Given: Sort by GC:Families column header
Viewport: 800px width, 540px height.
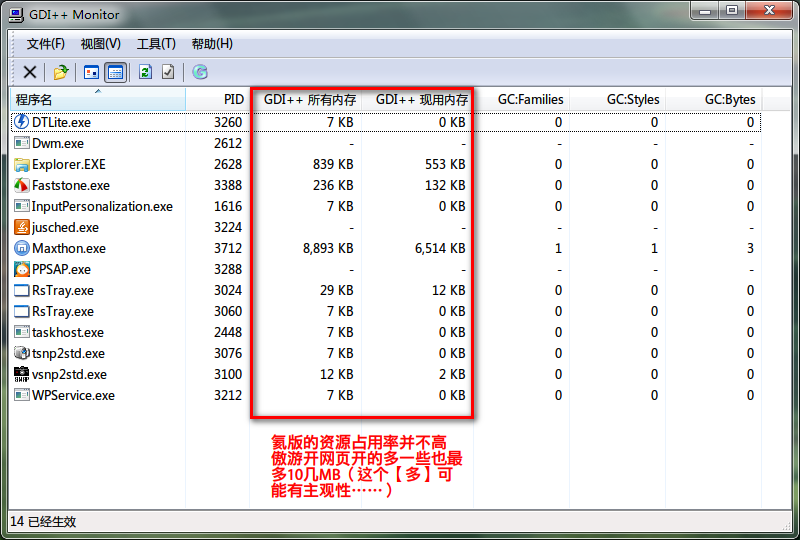Looking at the screenshot, I should pyautogui.click(x=521, y=99).
